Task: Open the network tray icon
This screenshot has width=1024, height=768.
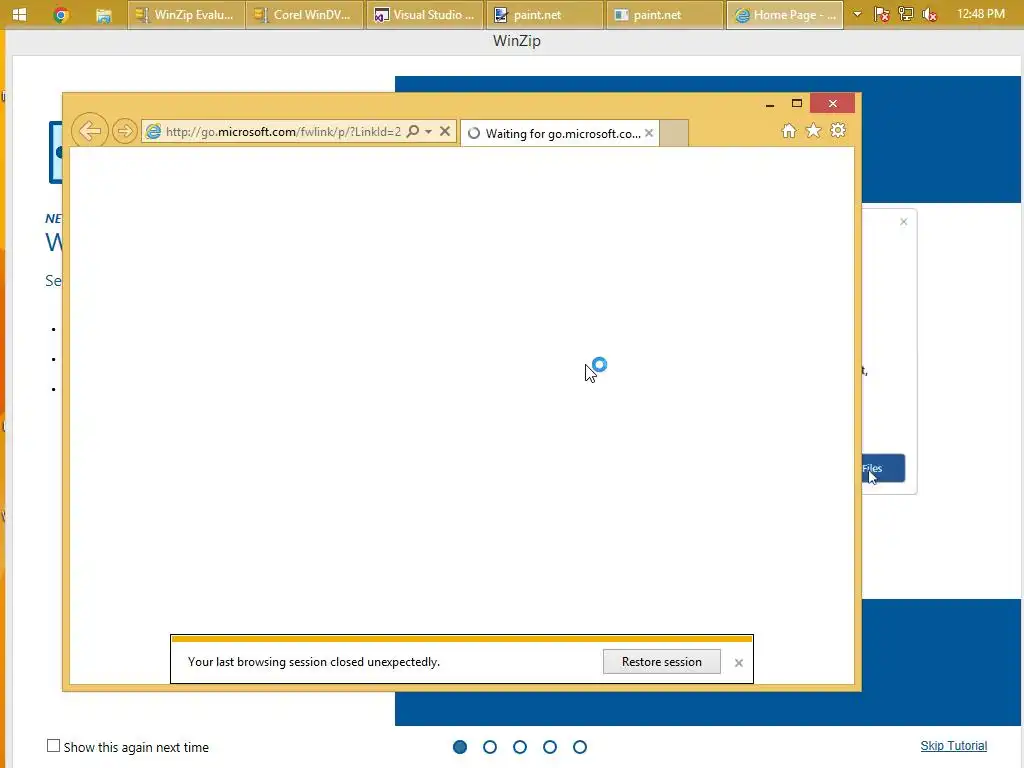Action: coord(906,14)
